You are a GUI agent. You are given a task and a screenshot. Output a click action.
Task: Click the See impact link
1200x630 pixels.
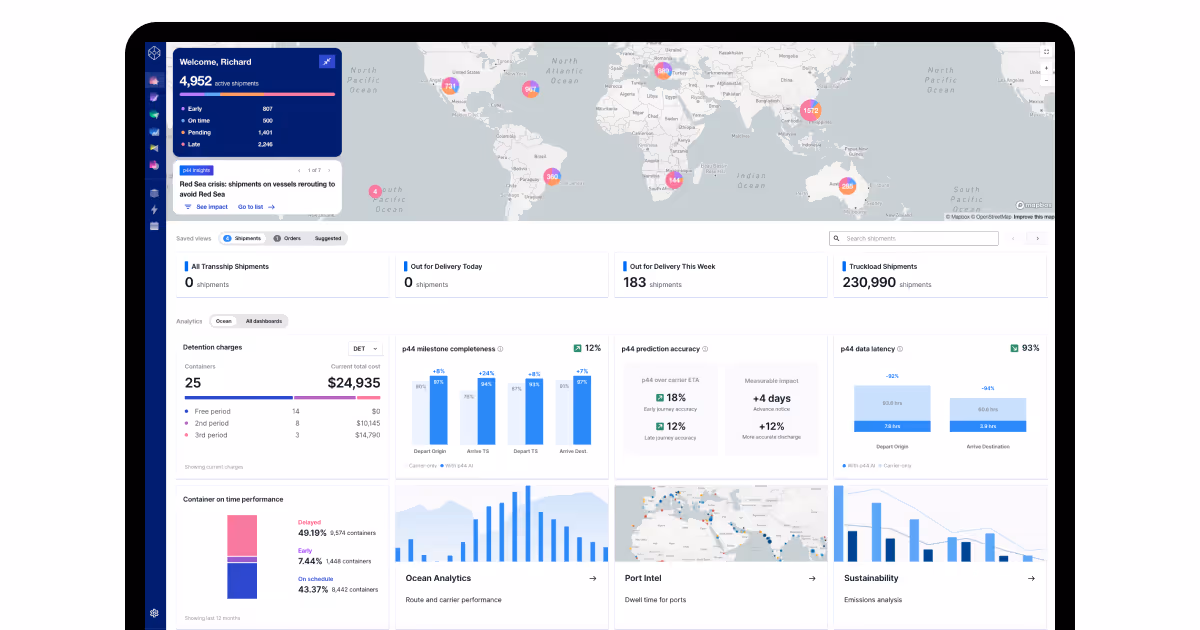click(x=212, y=207)
